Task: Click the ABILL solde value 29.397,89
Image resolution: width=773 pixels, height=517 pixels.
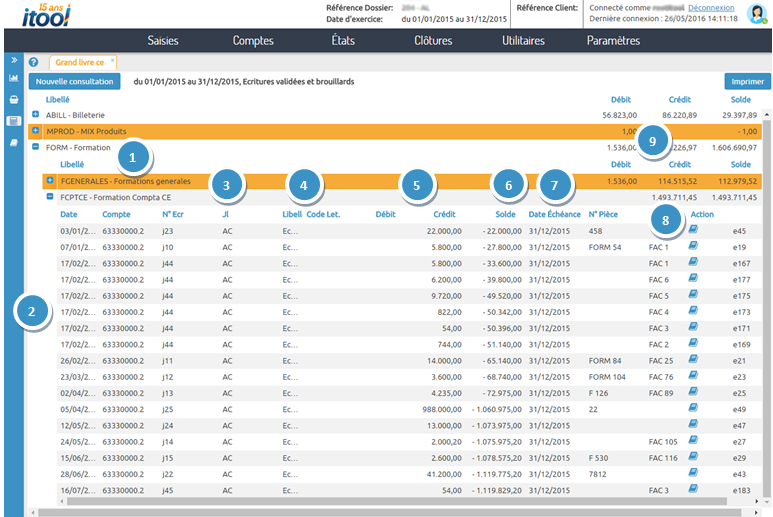Action: pos(739,115)
